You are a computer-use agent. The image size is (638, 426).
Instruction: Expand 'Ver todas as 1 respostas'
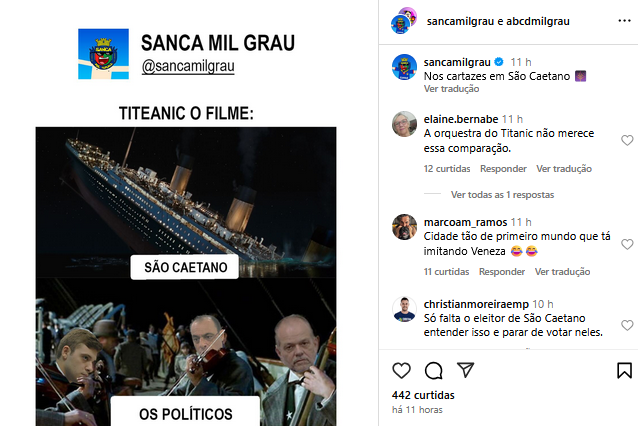(502, 194)
